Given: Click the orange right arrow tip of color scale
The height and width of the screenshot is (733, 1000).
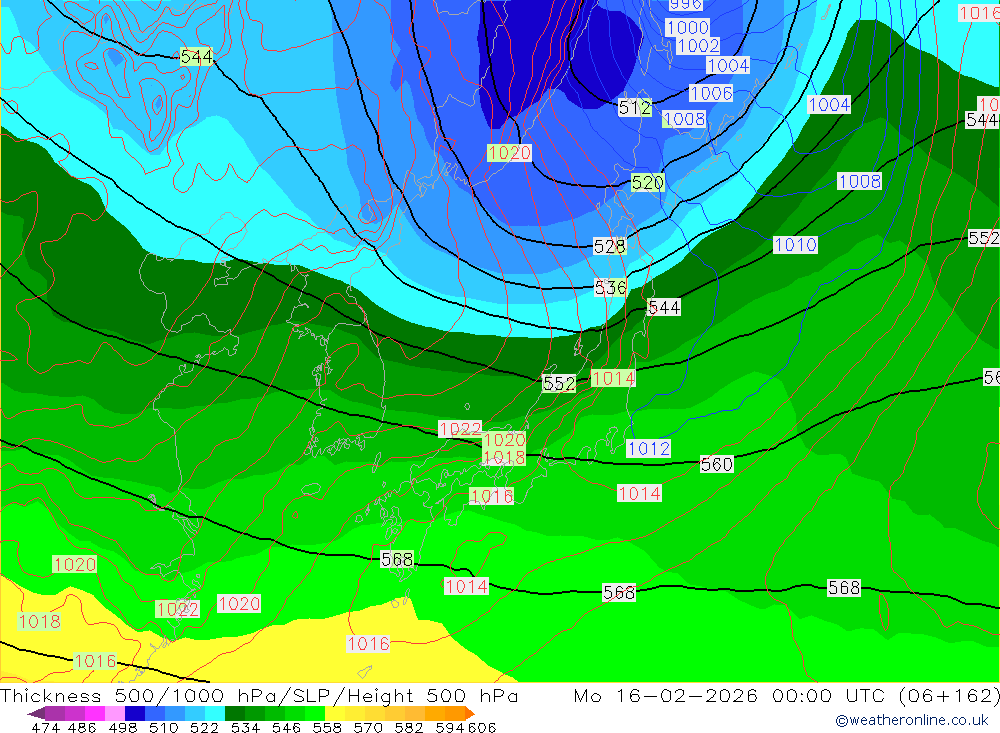Looking at the screenshot, I should 470,713.
